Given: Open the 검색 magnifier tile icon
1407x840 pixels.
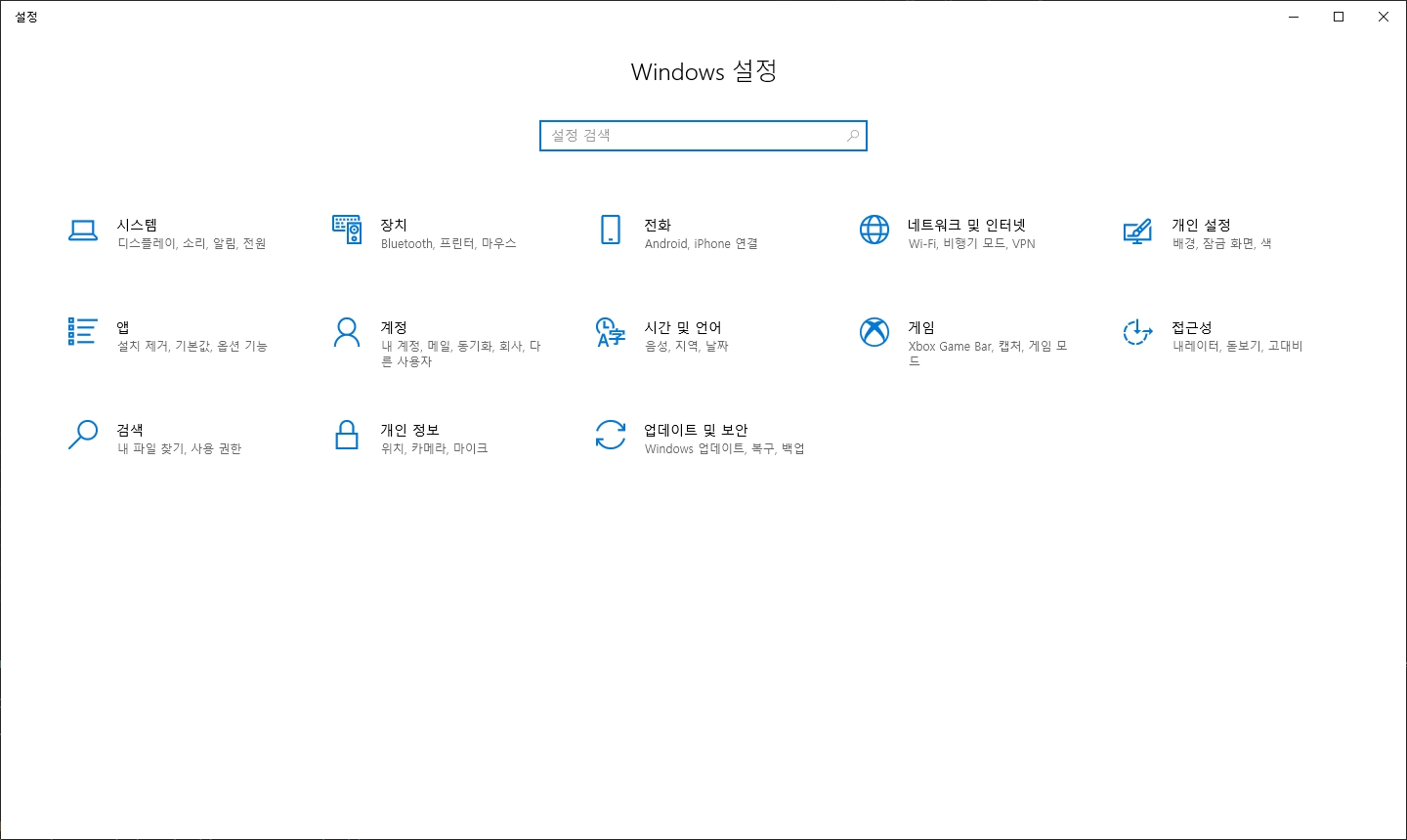Looking at the screenshot, I should pos(83,435).
